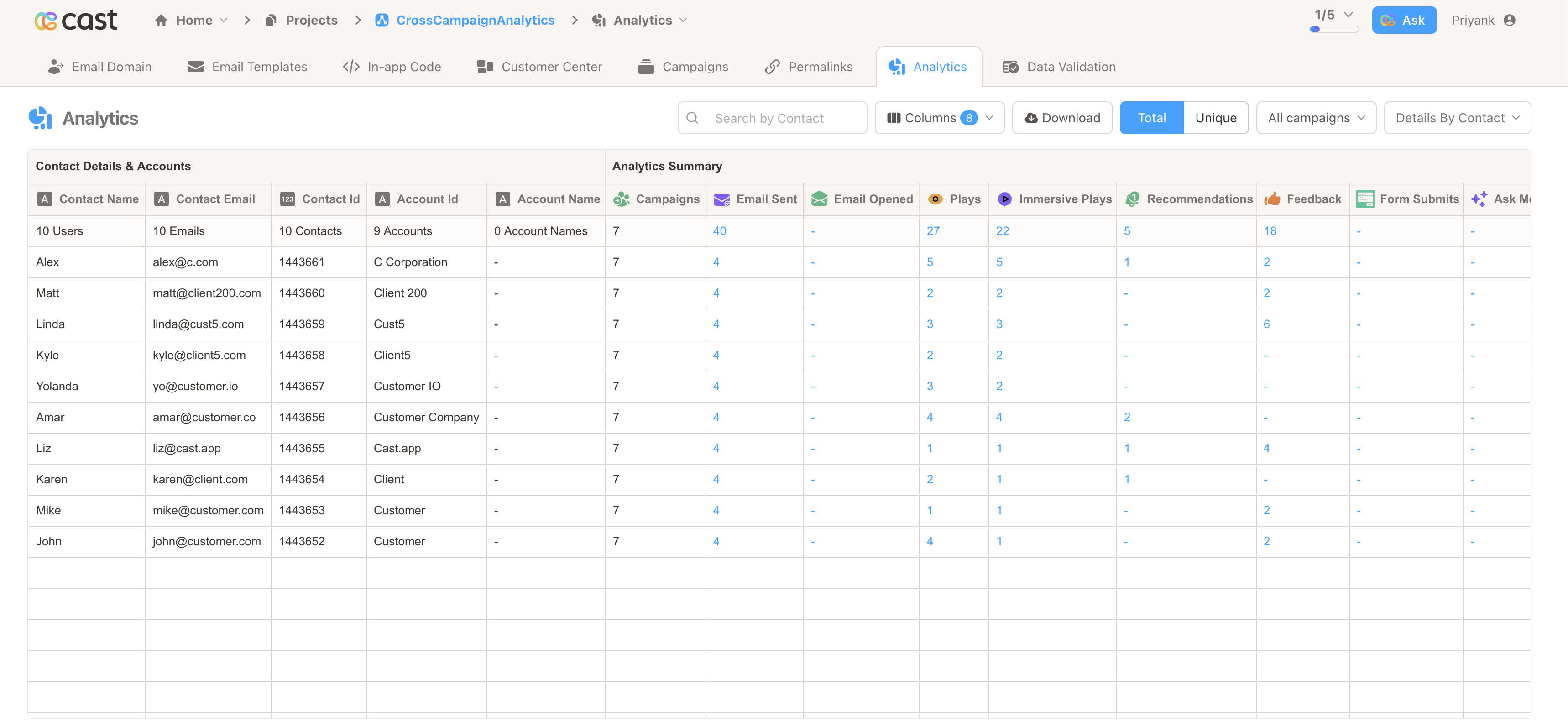Click the Account Id column header
This screenshot has height=722, width=1568.
427,199
